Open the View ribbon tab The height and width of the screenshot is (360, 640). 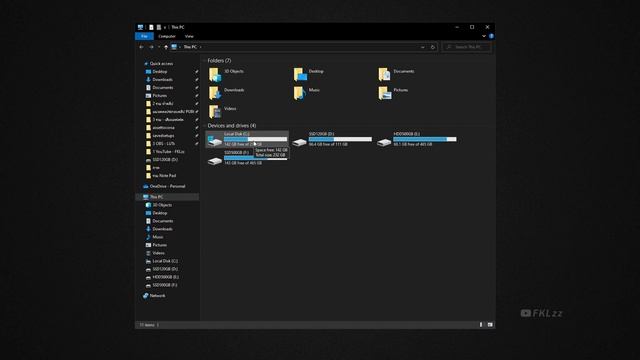point(189,36)
